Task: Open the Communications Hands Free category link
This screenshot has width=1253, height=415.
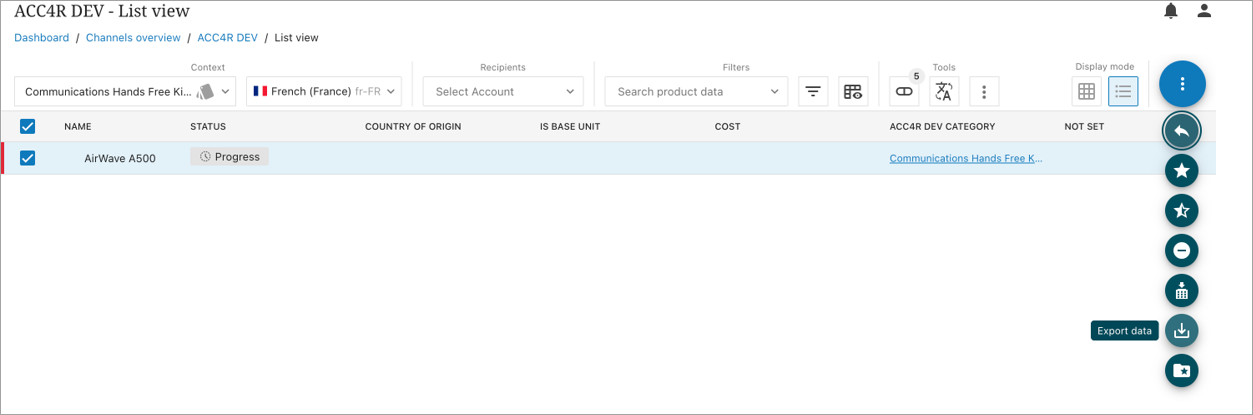Action: pos(965,158)
